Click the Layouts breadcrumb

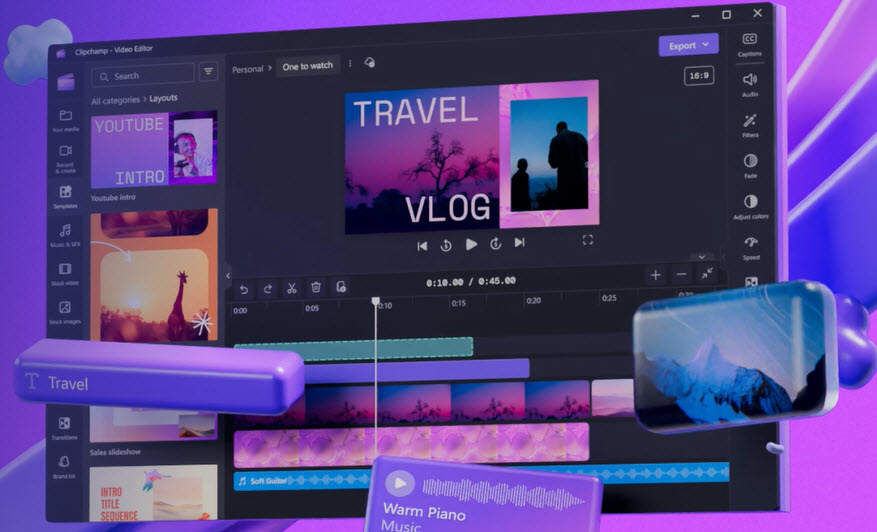(163, 98)
